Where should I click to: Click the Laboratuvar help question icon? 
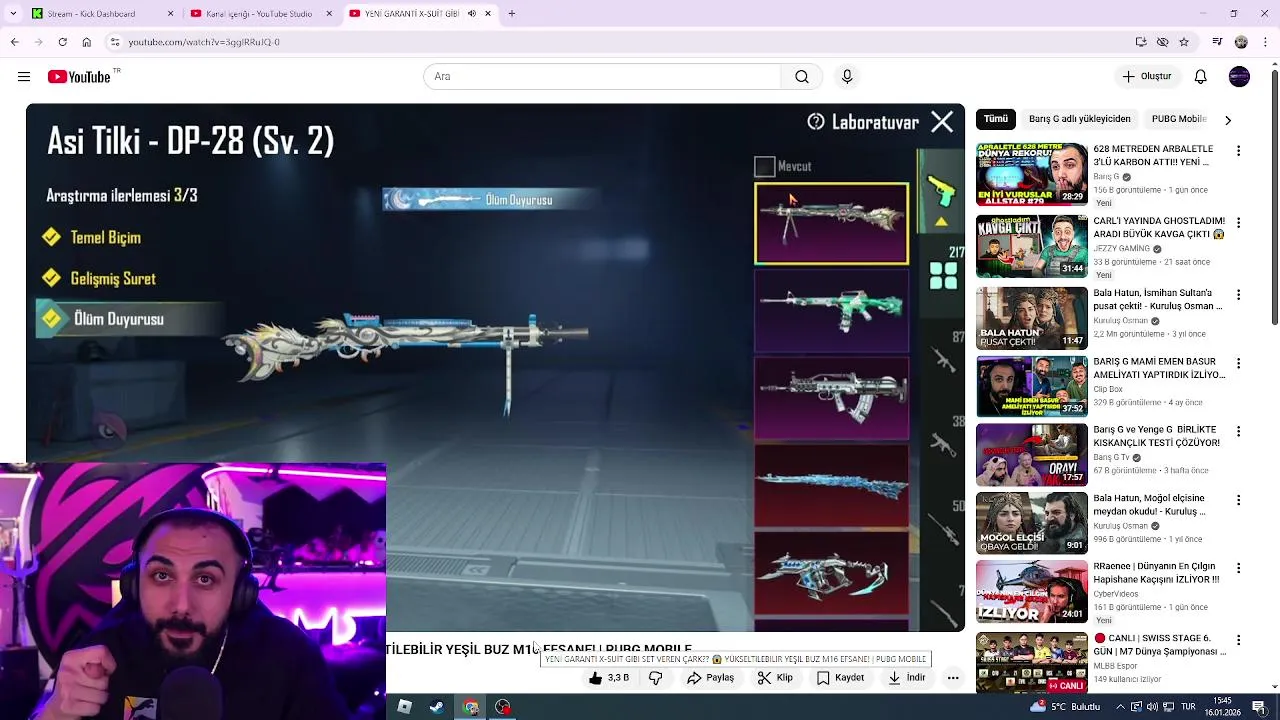[816, 122]
